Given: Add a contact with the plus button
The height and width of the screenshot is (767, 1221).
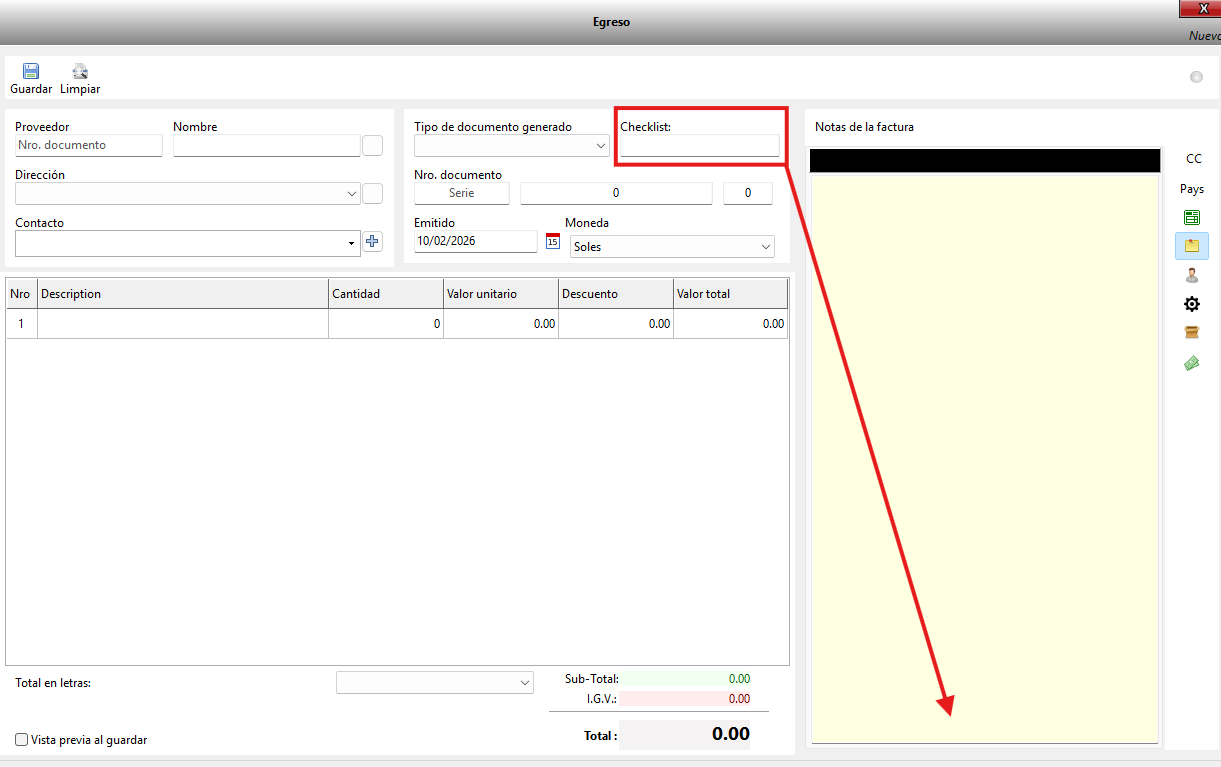Looking at the screenshot, I should pos(372,241).
